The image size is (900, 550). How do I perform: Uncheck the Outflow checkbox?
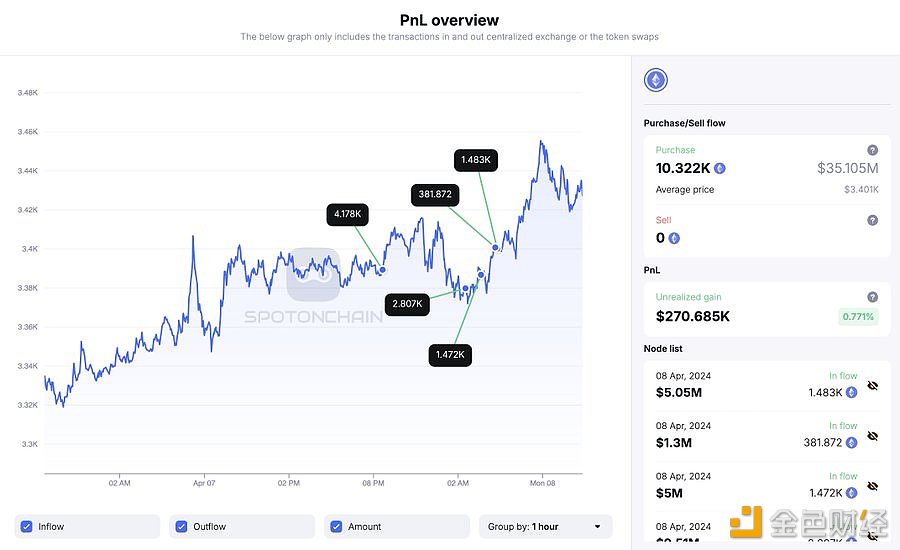coord(181,526)
